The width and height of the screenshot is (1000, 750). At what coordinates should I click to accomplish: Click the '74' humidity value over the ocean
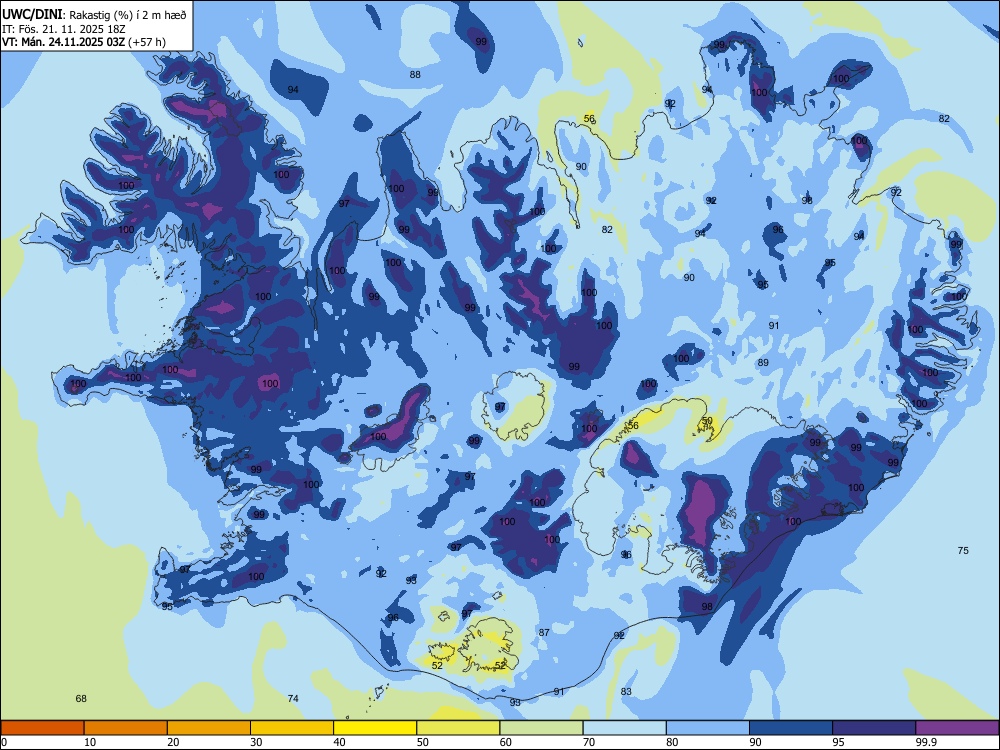[x=293, y=699]
